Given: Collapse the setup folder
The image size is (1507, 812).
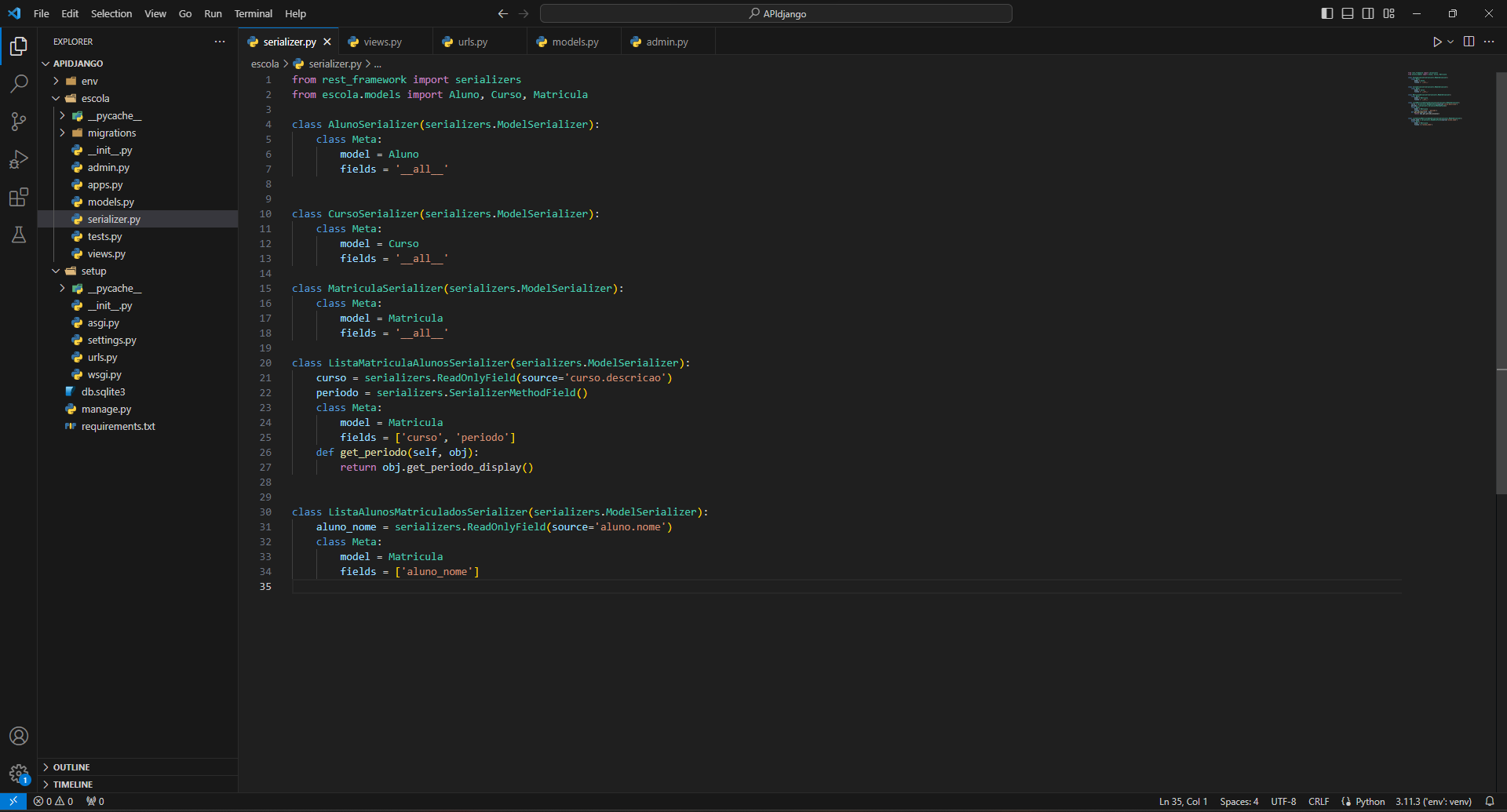Looking at the screenshot, I should point(56,271).
